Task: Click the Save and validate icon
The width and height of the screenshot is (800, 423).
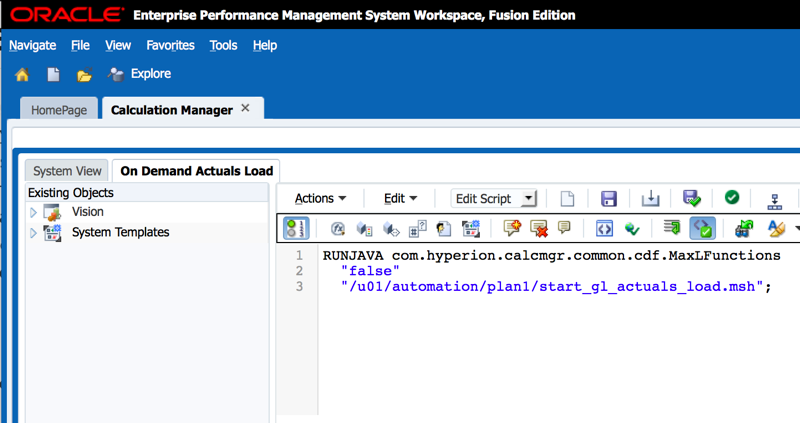Action: coord(692,198)
